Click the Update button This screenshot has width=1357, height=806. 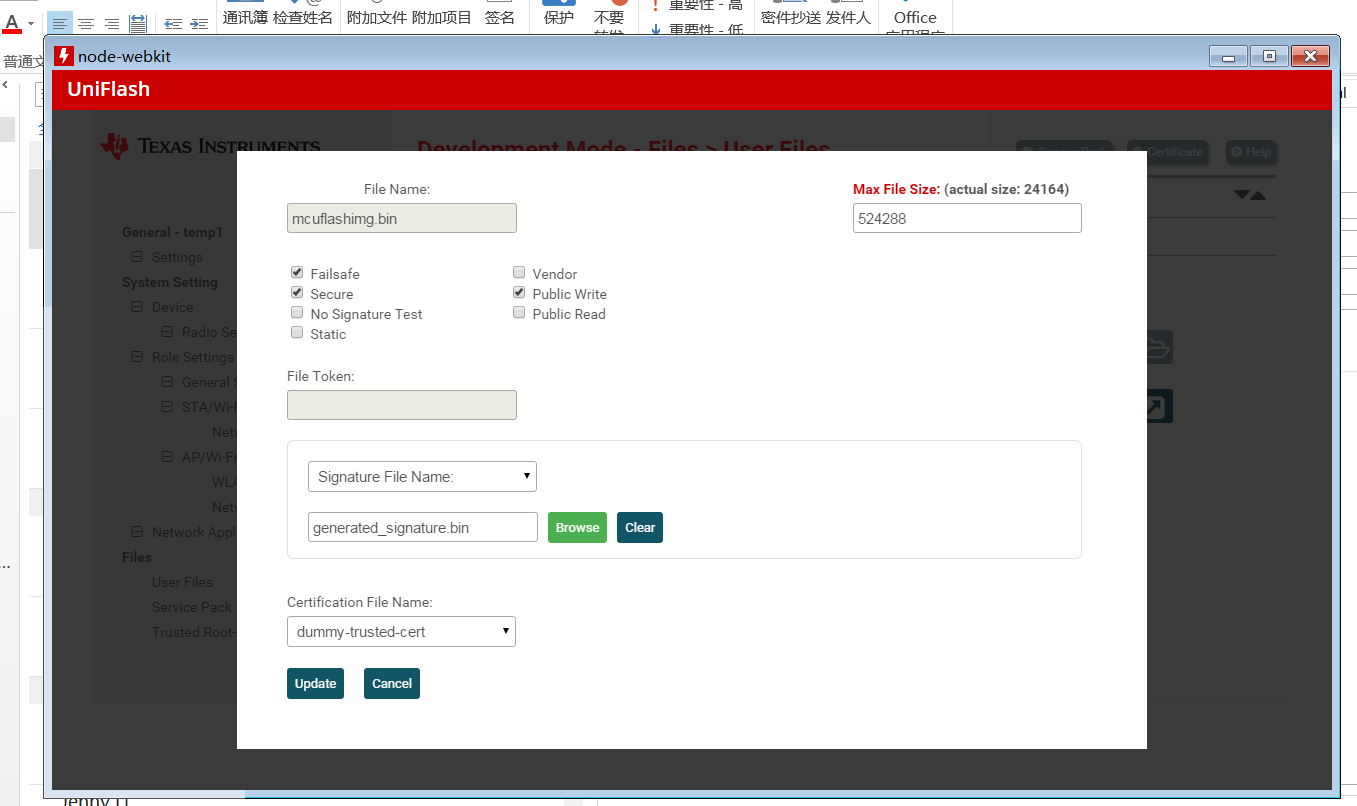pyautogui.click(x=315, y=683)
